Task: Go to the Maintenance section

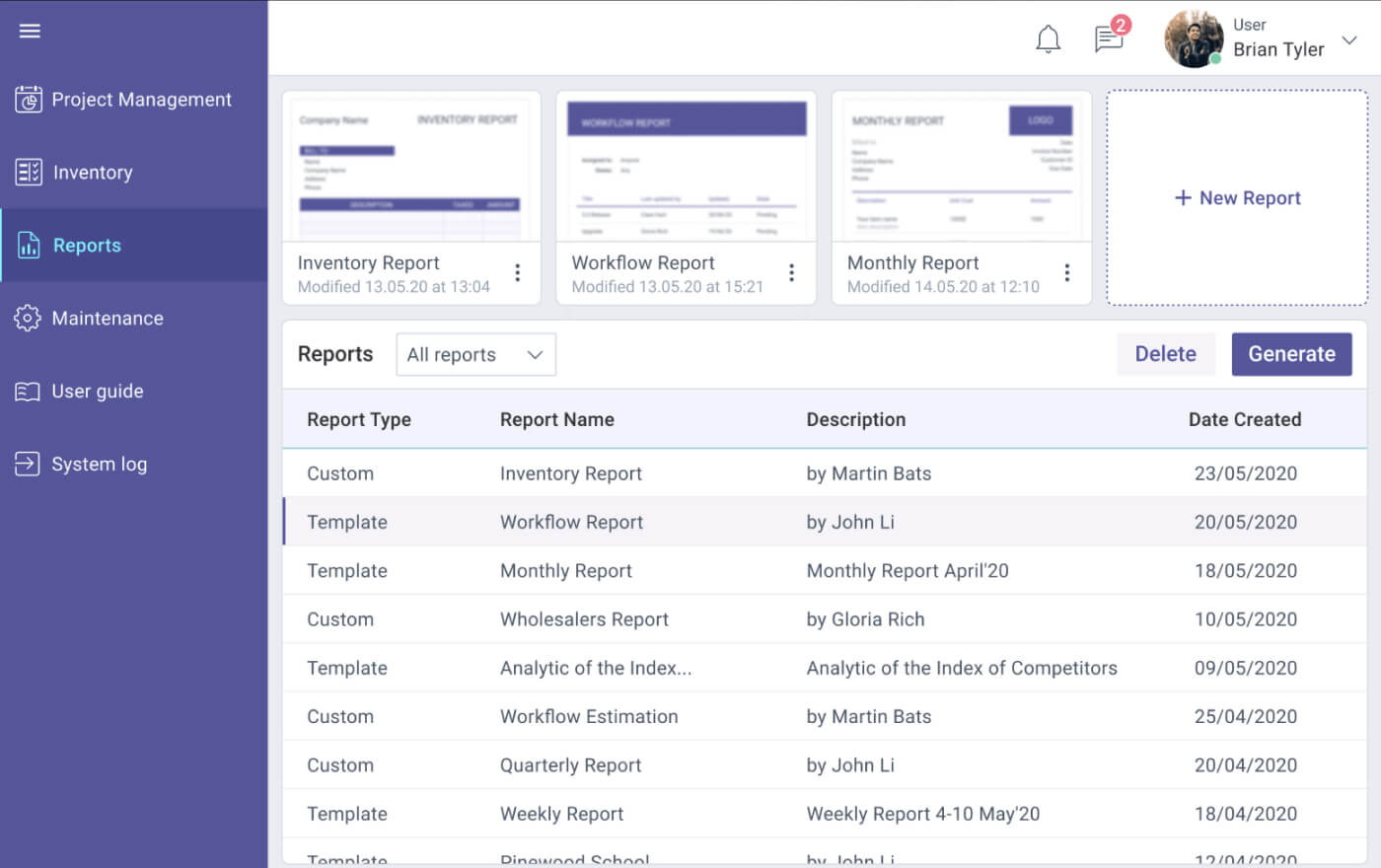Action: 108,318
